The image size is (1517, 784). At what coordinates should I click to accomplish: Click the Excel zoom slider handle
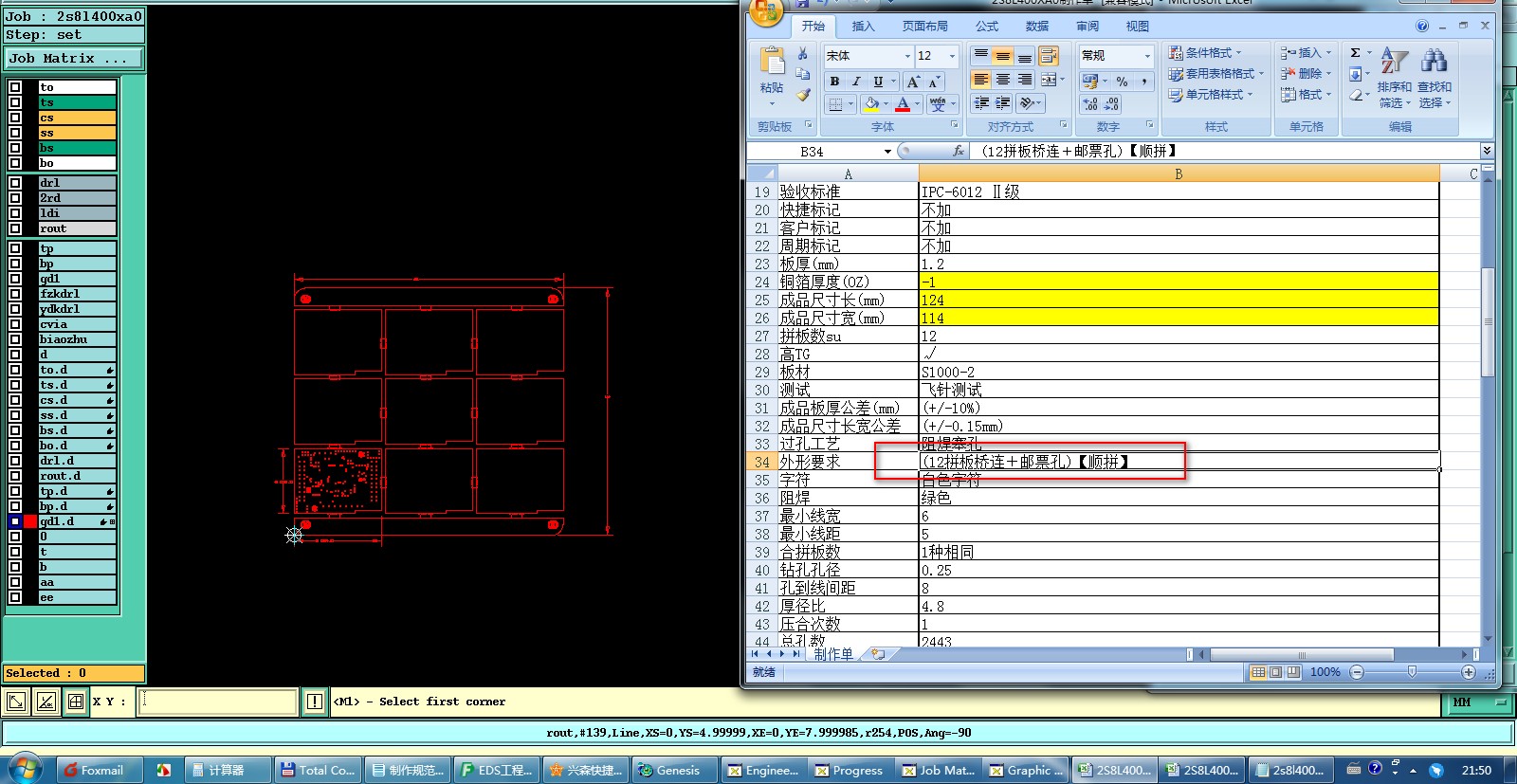pyautogui.click(x=1412, y=672)
